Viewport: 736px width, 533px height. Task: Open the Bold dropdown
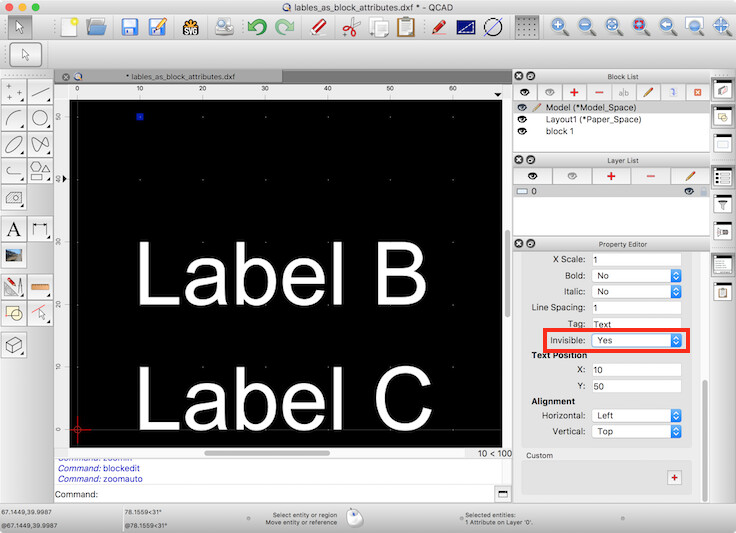[x=636, y=276]
